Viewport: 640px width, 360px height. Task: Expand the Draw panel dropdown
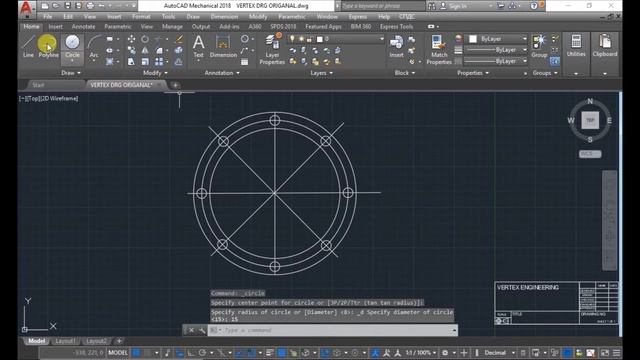pyautogui.click(x=71, y=73)
